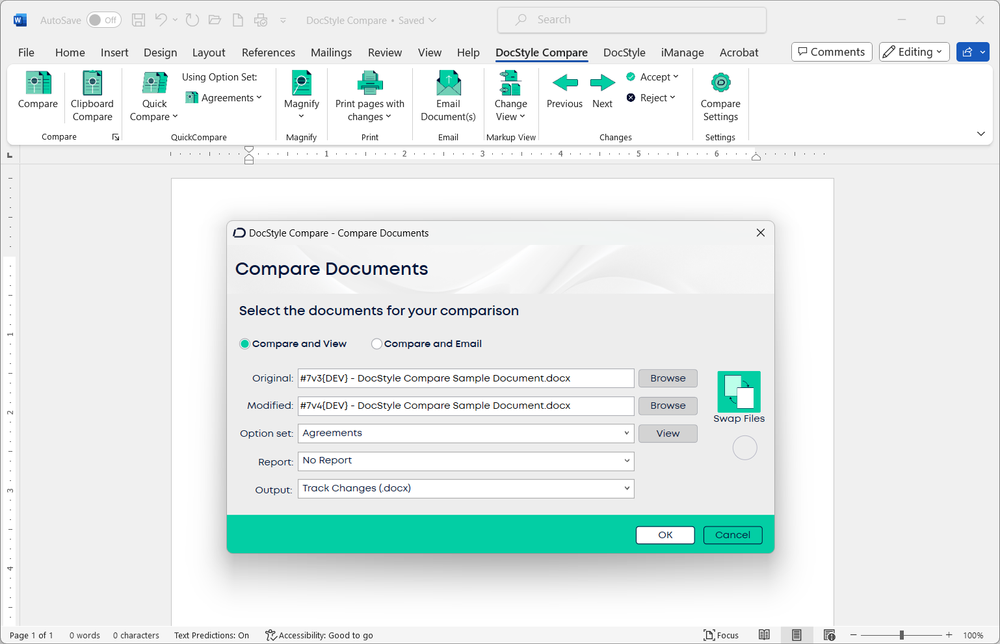Open the DocStyle tab

(624, 52)
